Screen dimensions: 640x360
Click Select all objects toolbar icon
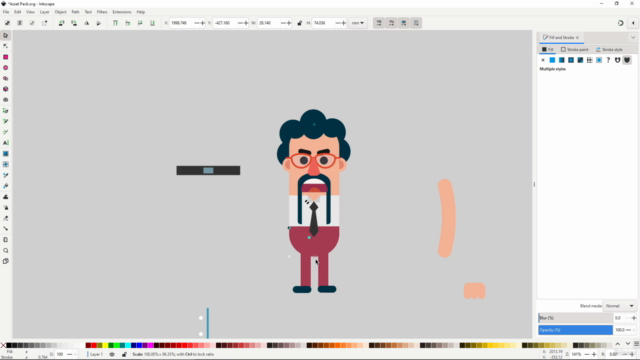pyautogui.click(x=7, y=23)
